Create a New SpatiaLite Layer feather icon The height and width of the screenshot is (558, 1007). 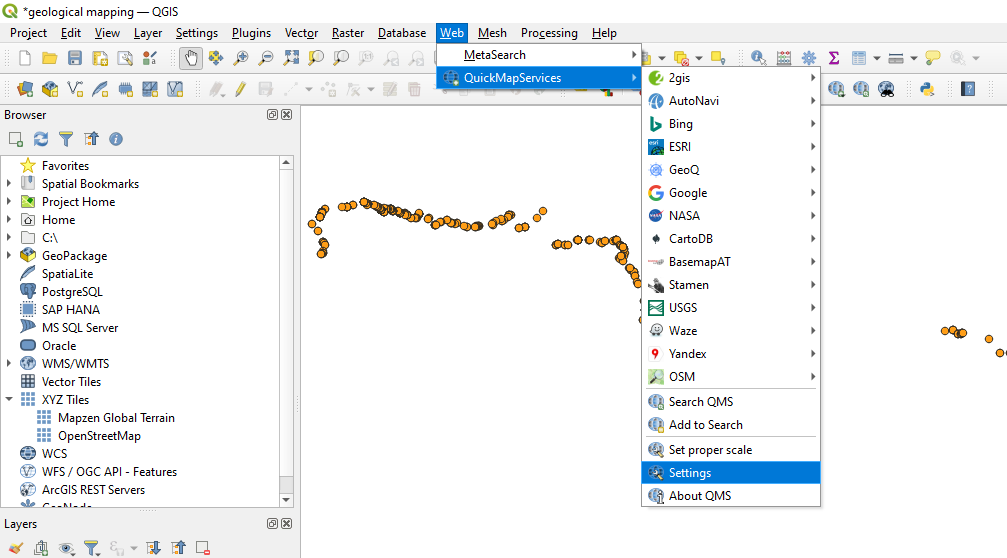[100, 89]
